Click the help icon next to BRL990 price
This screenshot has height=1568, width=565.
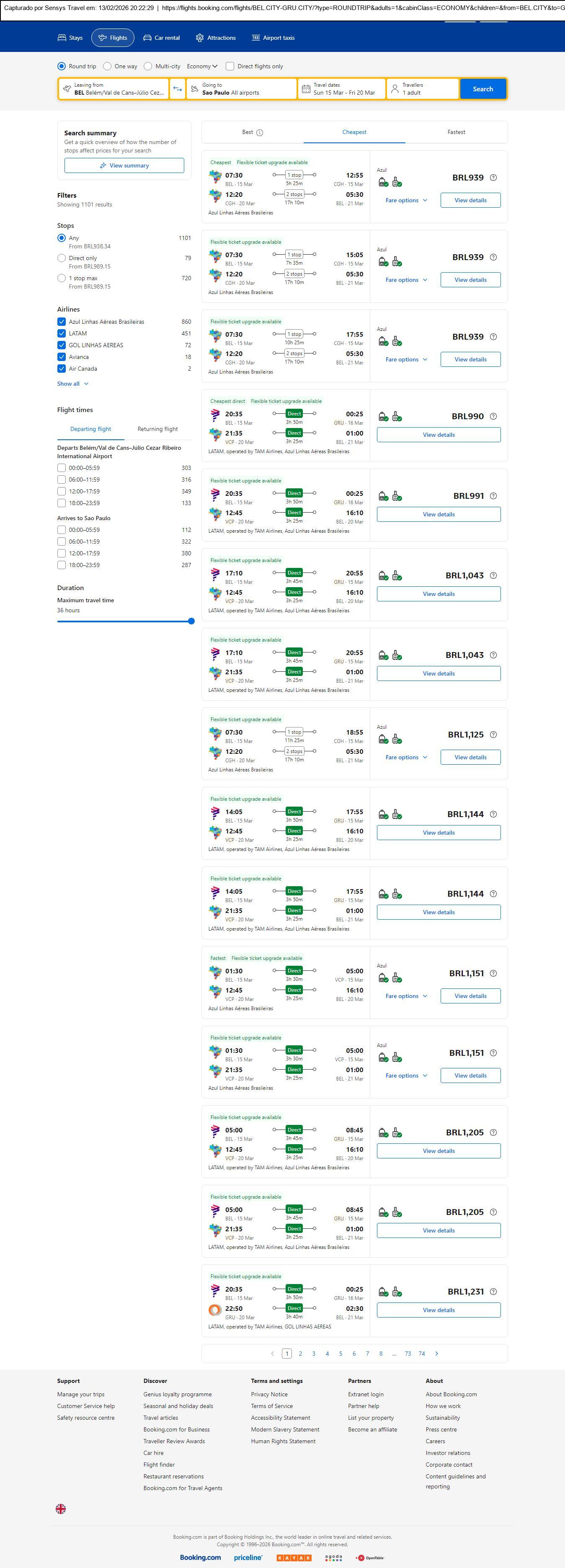pos(493,416)
